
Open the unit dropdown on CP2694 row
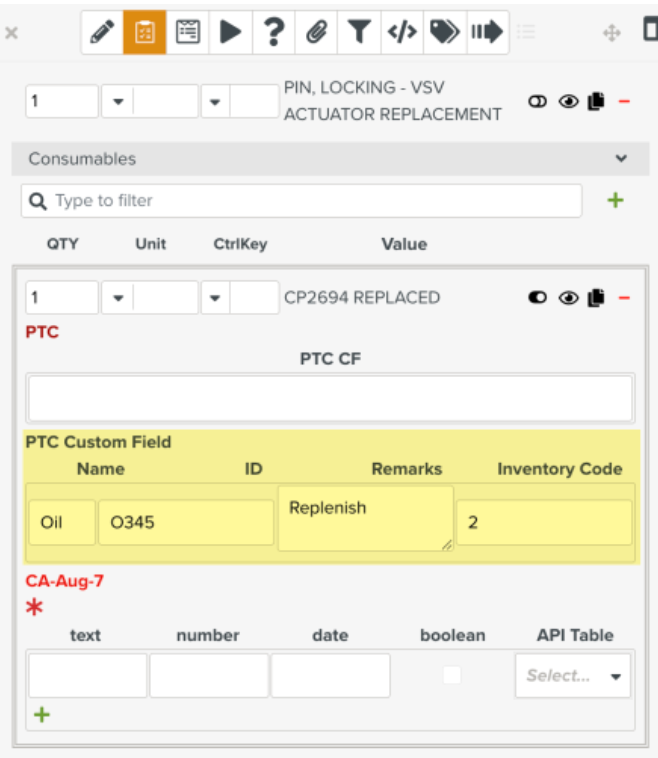pos(117,297)
